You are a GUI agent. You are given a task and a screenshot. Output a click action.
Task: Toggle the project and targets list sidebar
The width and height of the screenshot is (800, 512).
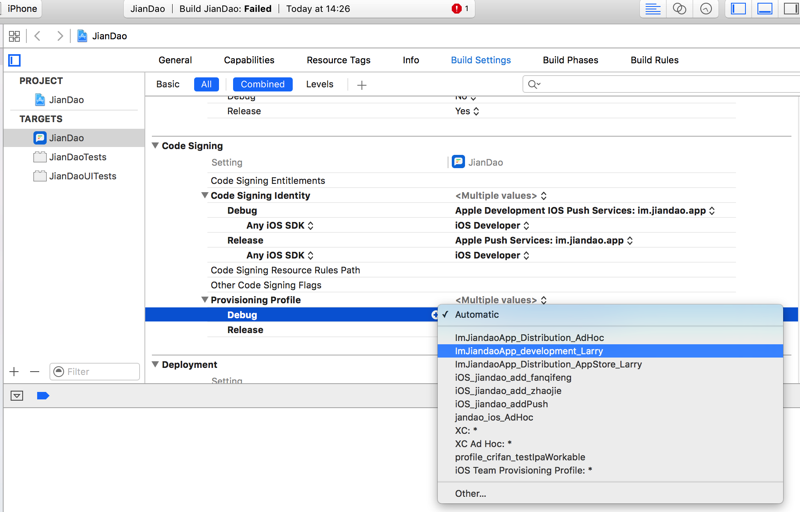pyautogui.click(x=14, y=60)
